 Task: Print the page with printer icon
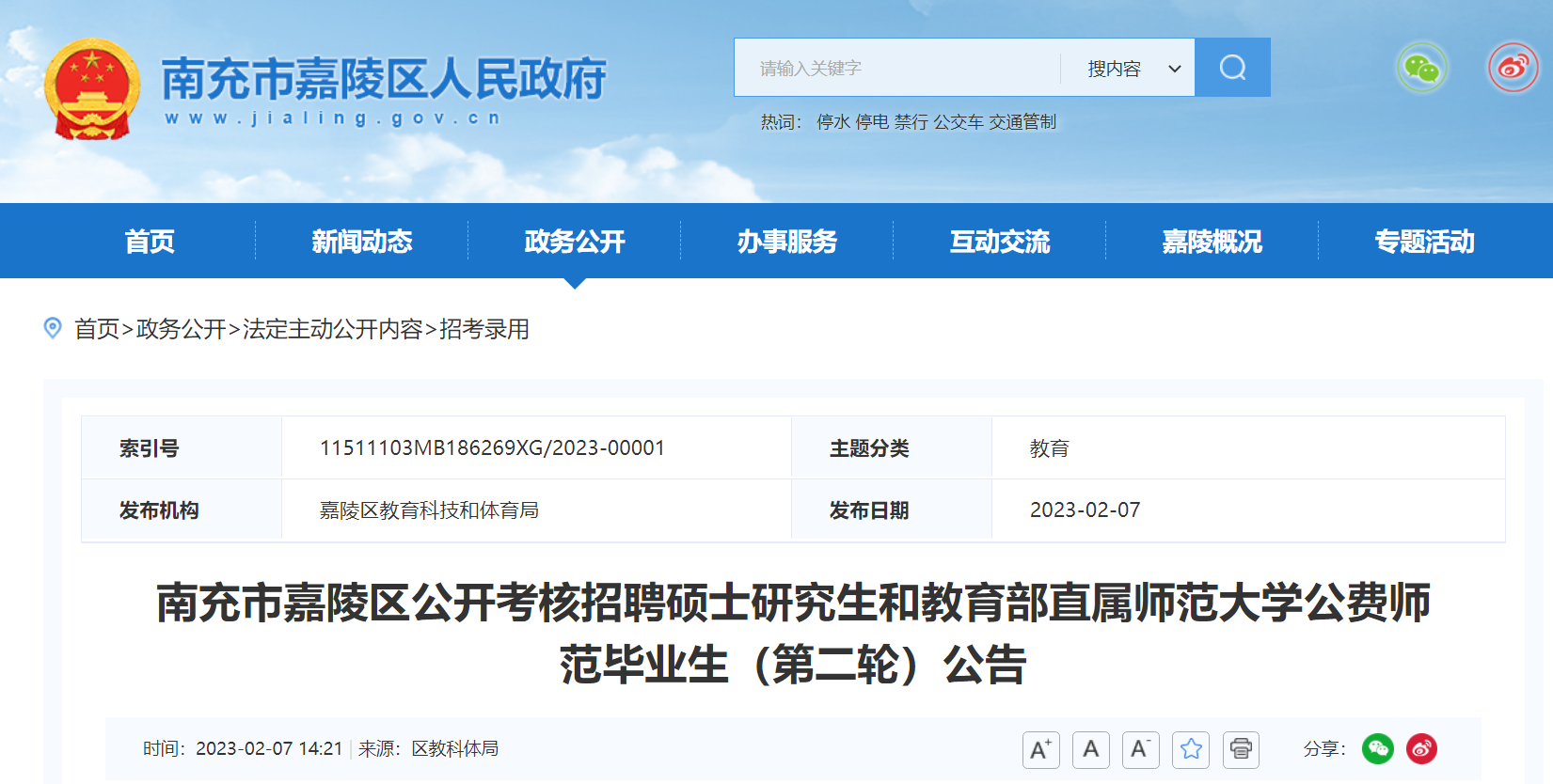coord(1241,749)
